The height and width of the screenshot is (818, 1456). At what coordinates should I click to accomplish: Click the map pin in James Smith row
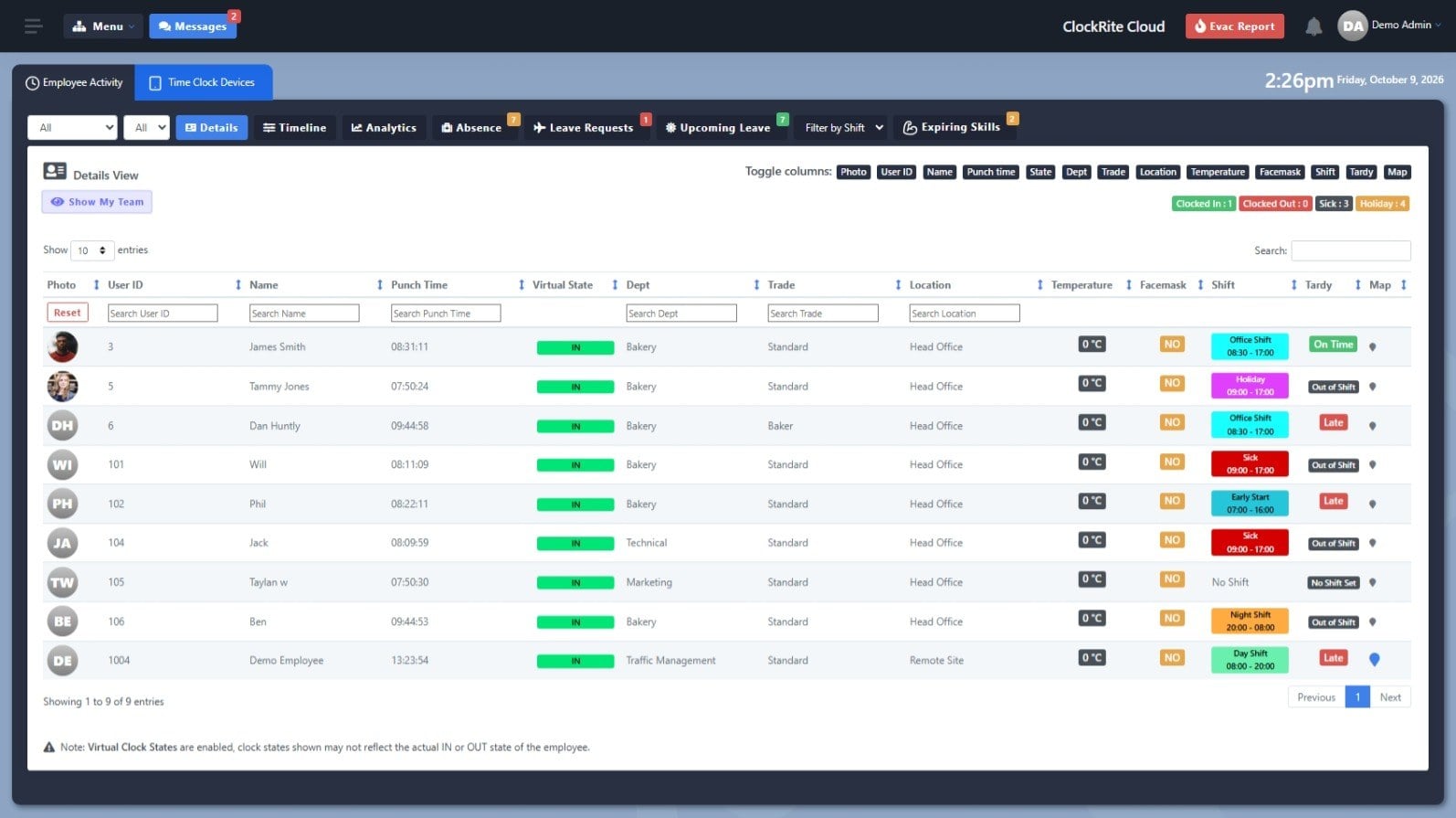pyautogui.click(x=1372, y=346)
